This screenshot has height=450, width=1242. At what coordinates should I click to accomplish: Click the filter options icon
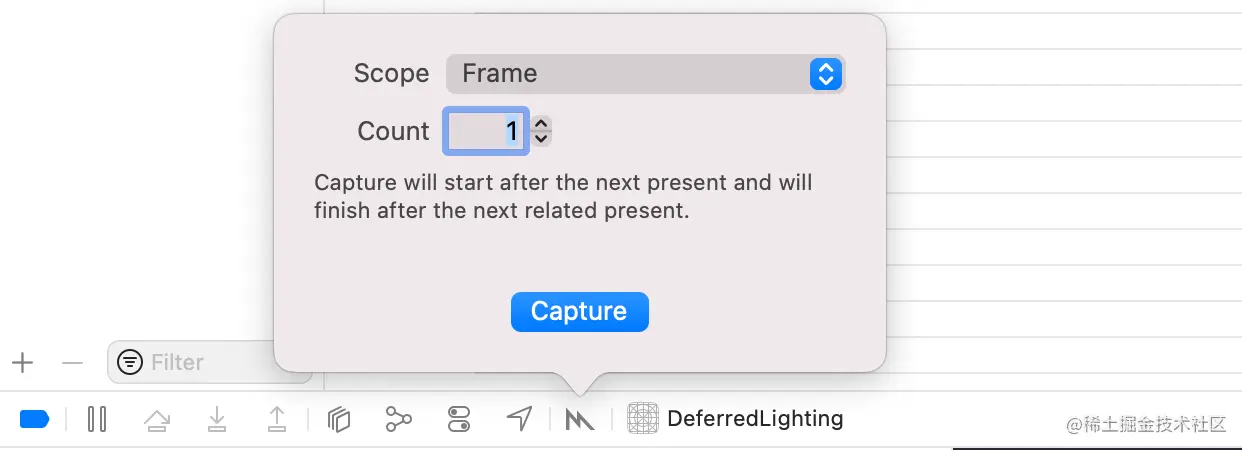click(x=130, y=362)
